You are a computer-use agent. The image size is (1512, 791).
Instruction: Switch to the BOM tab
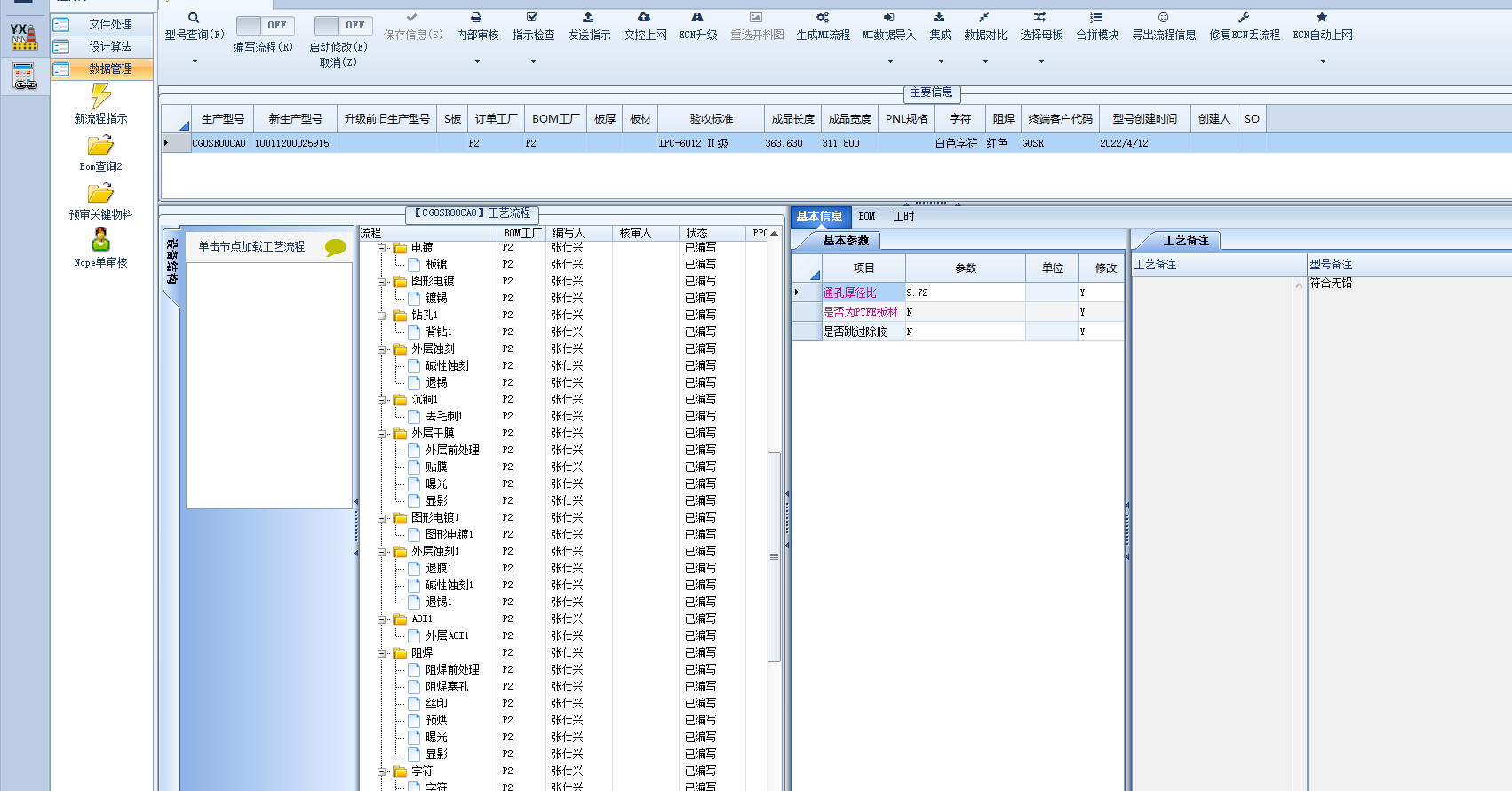pos(867,217)
